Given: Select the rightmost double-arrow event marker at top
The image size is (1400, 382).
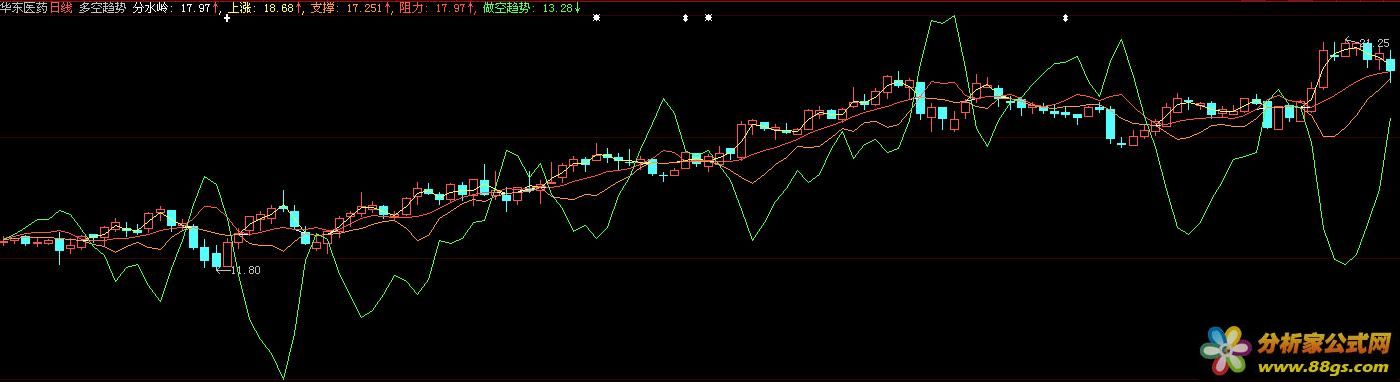Looking at the screenshot, I should tap(1065, 18).
